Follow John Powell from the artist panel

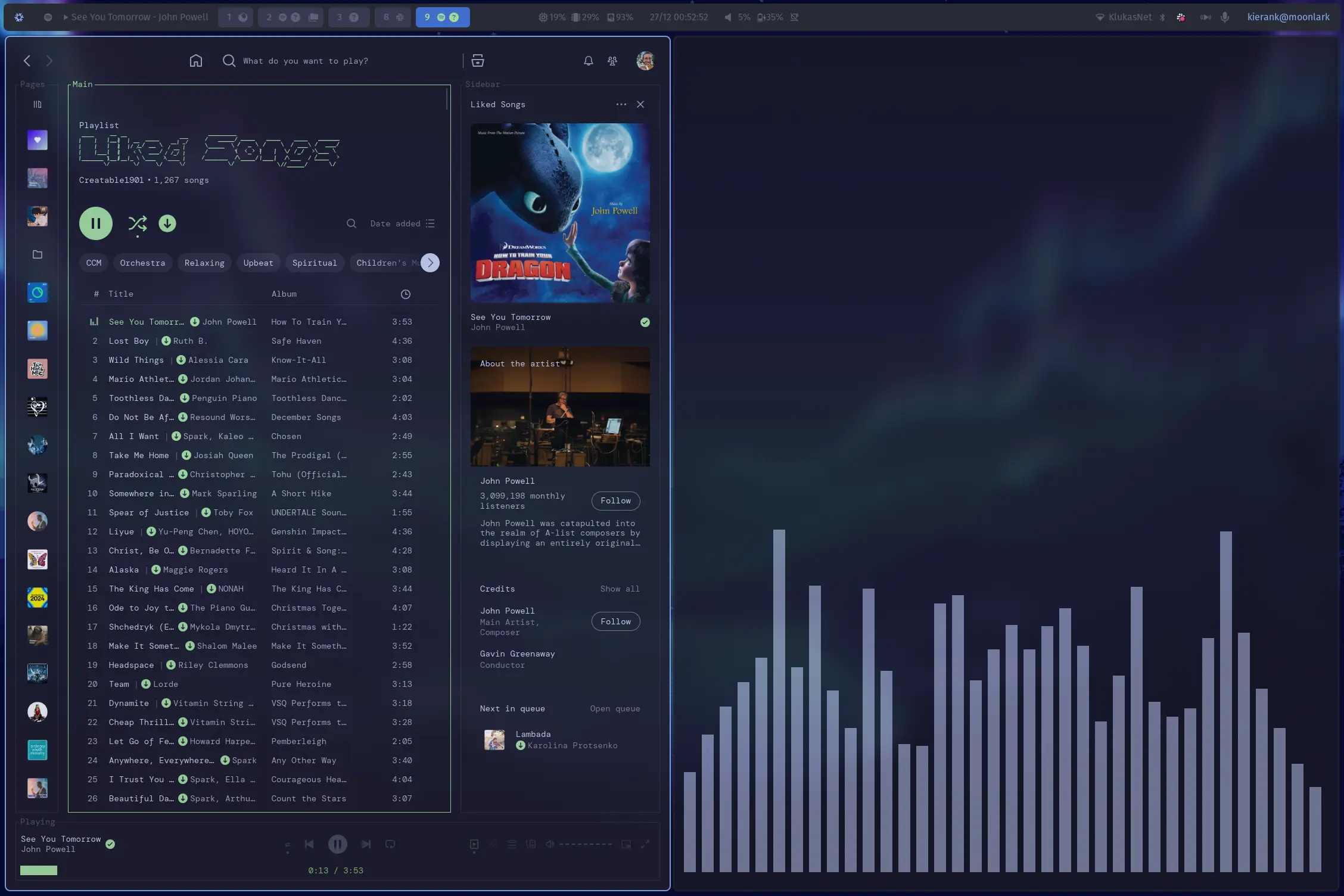pyautogui.click(x=615, y=500)
